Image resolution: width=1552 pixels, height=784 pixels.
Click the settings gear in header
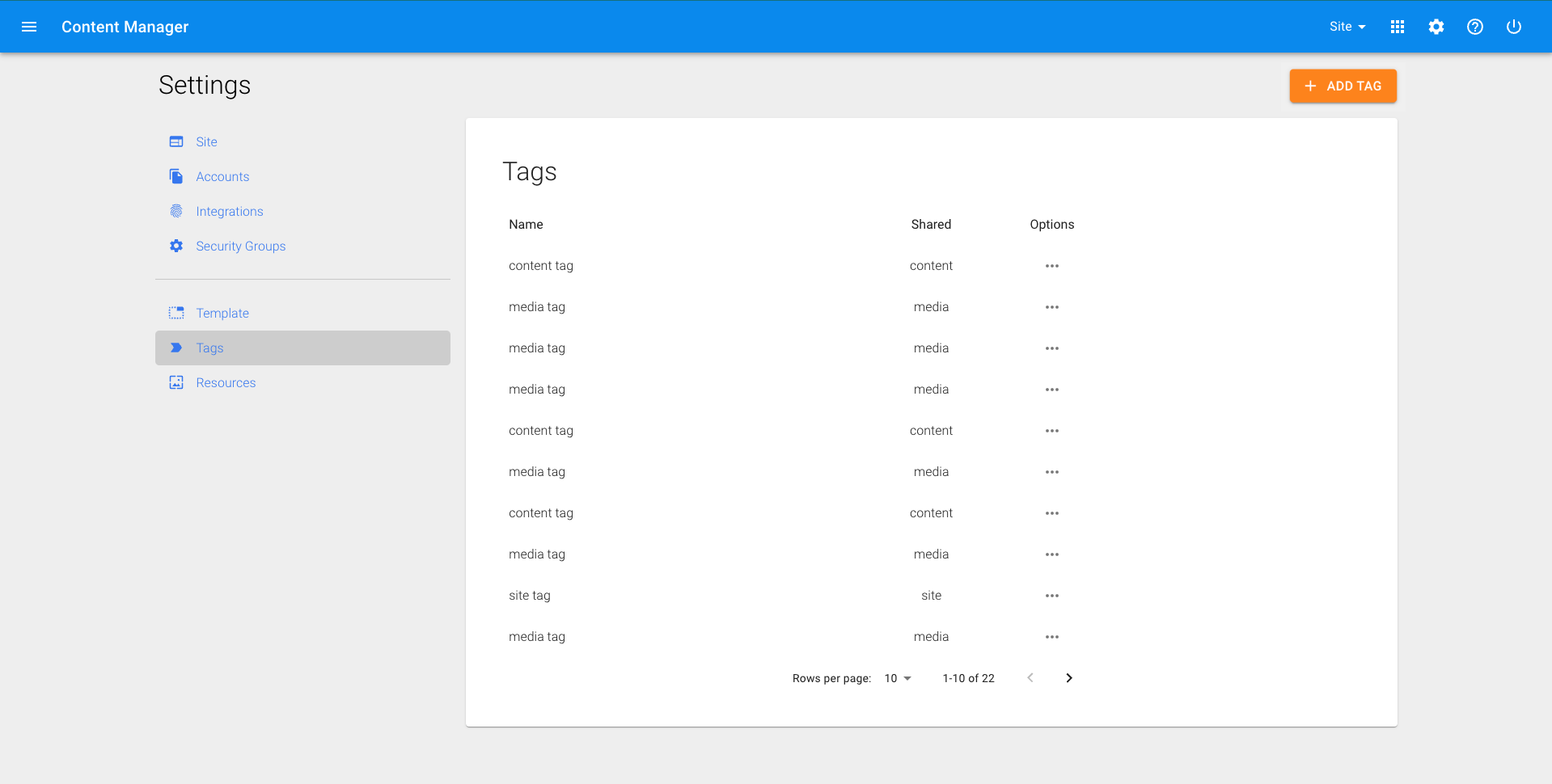pos(1436,27)
